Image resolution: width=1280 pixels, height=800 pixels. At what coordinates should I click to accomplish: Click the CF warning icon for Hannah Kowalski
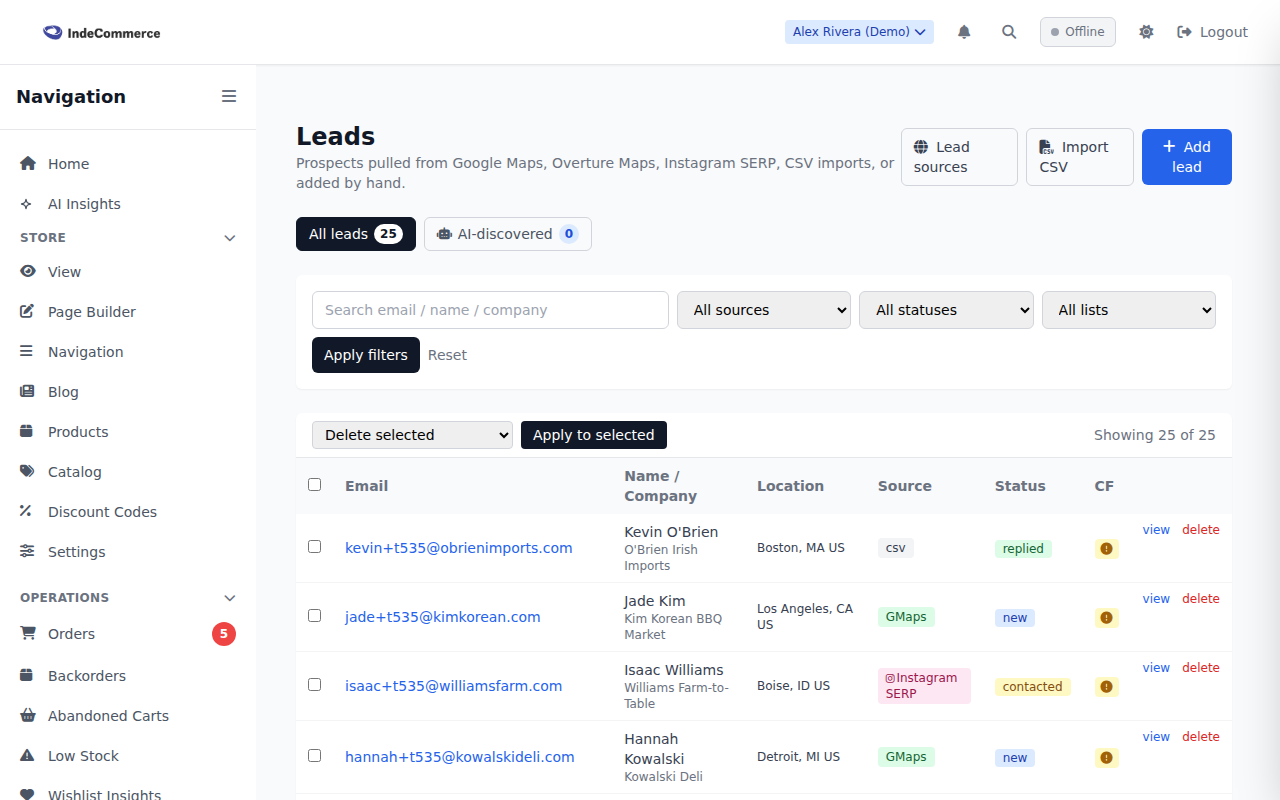coord(1106,757)
